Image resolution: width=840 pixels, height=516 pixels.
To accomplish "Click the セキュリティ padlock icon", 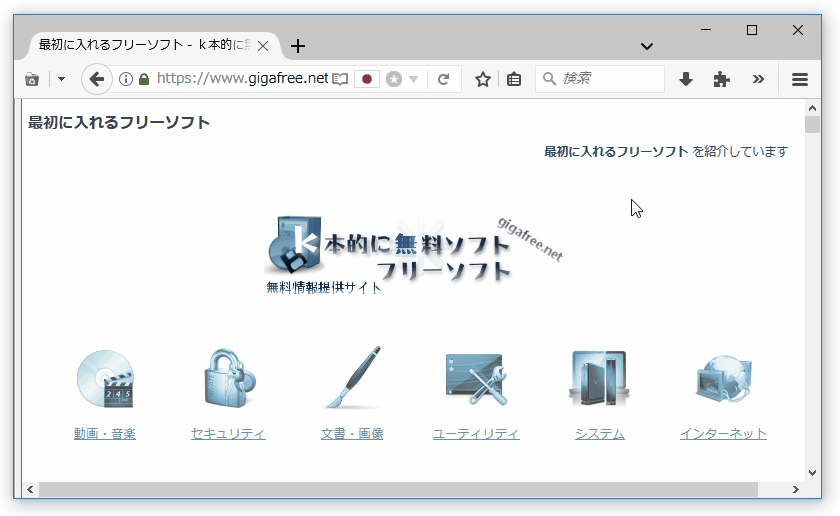I will [229, 378].
